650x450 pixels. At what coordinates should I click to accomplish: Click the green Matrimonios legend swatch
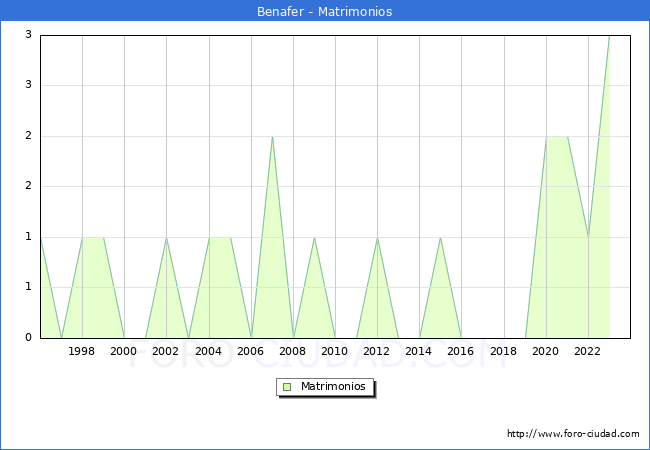(287, 387)
